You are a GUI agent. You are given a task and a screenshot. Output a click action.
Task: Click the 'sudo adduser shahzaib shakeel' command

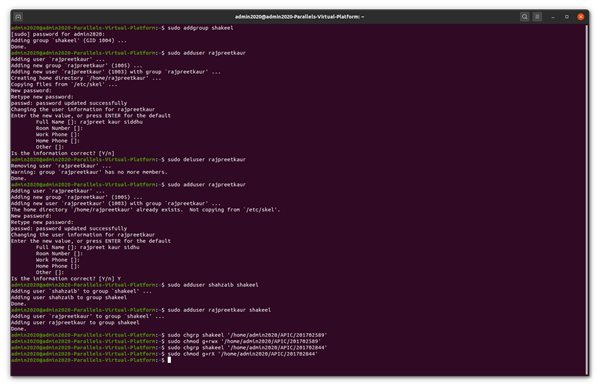[x=213, y=285]
